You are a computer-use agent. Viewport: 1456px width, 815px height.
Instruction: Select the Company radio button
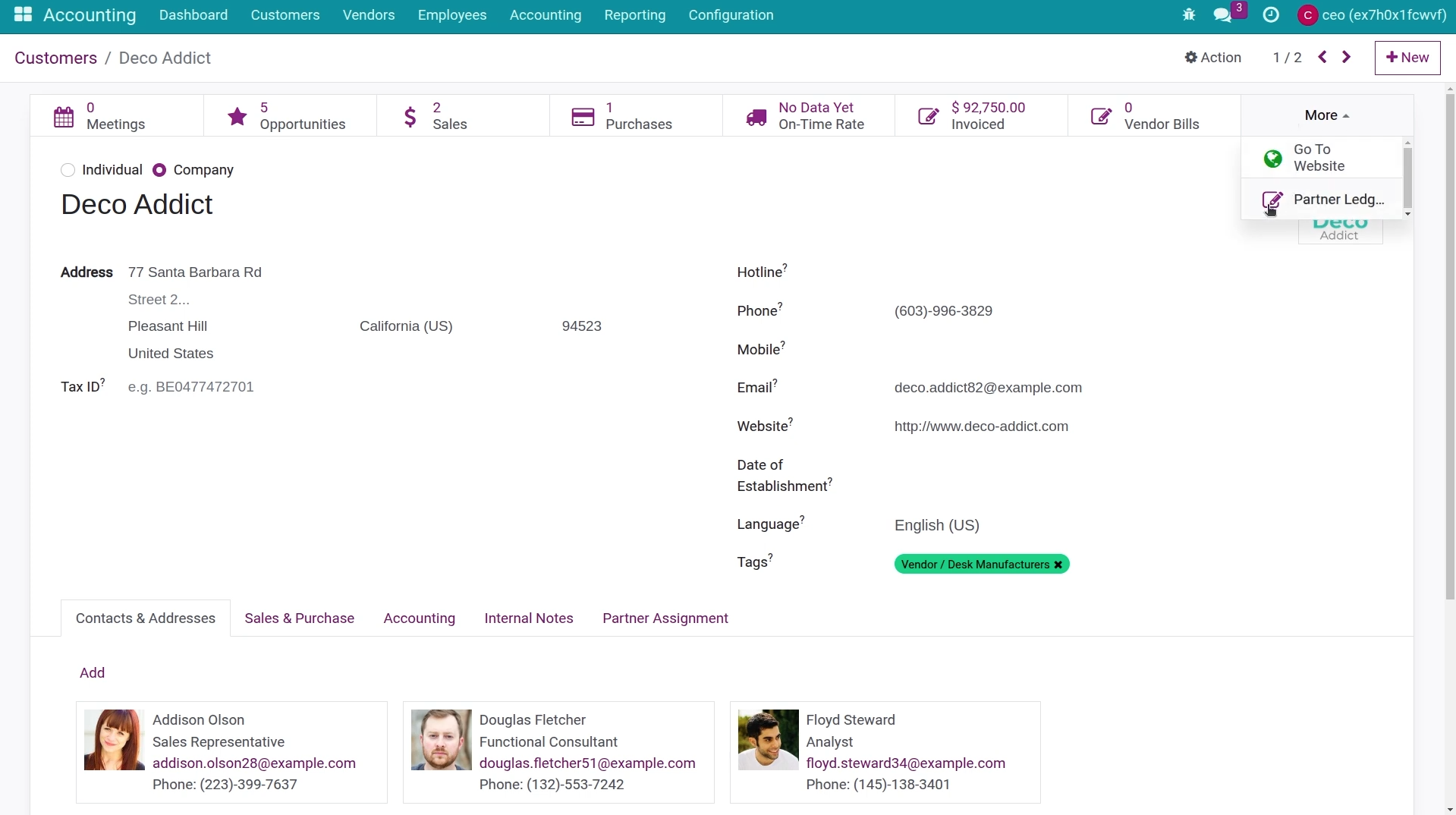(159, 169)
